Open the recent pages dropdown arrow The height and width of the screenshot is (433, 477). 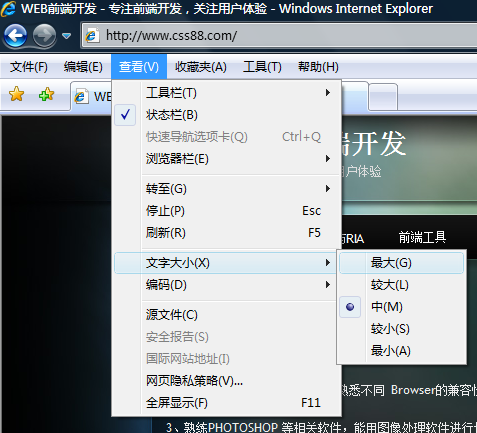pos(67,36)
